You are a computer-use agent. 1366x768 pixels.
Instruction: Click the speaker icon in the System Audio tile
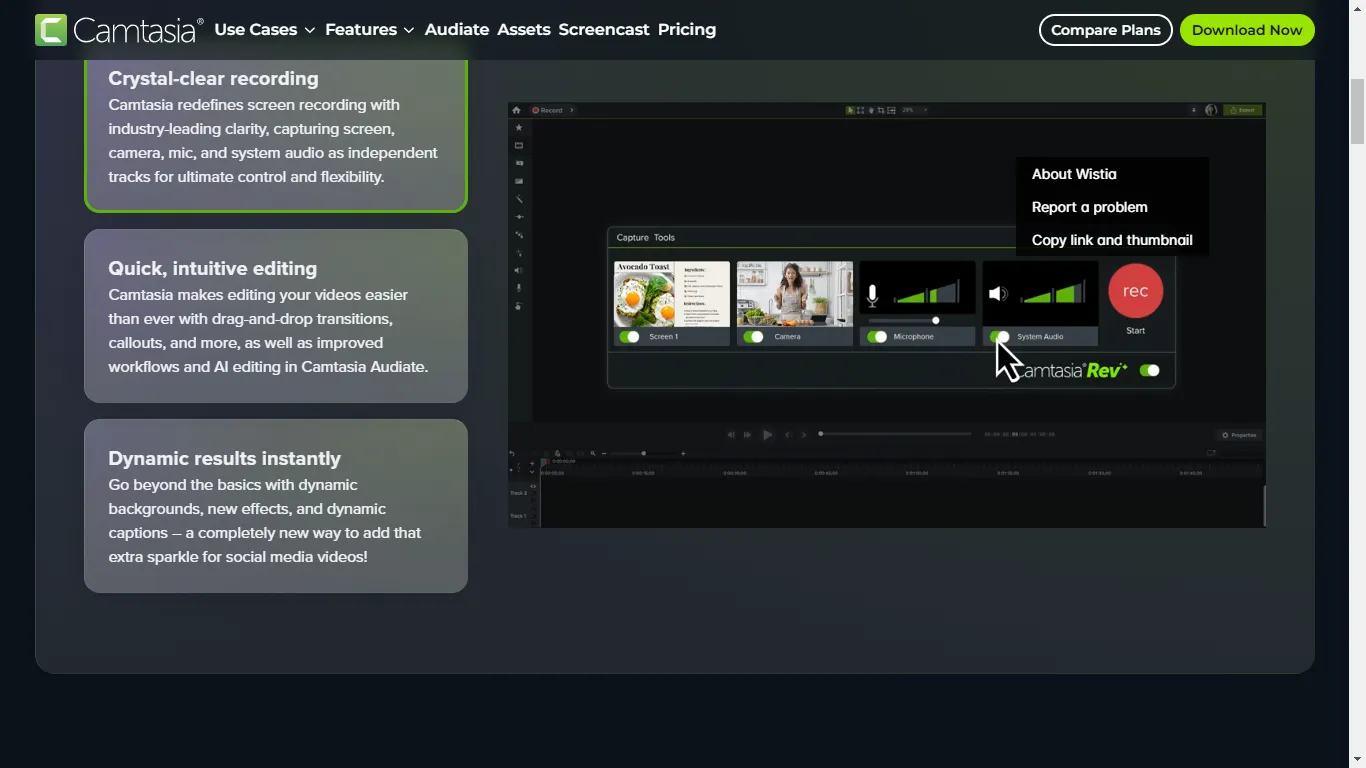click(998, 294)
